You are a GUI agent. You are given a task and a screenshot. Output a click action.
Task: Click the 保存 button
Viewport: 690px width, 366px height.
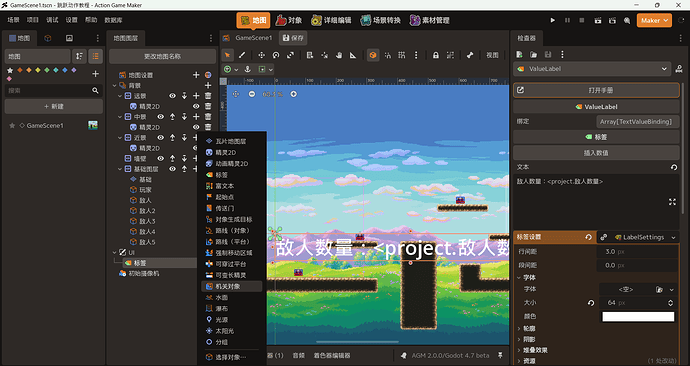[294, 38]
